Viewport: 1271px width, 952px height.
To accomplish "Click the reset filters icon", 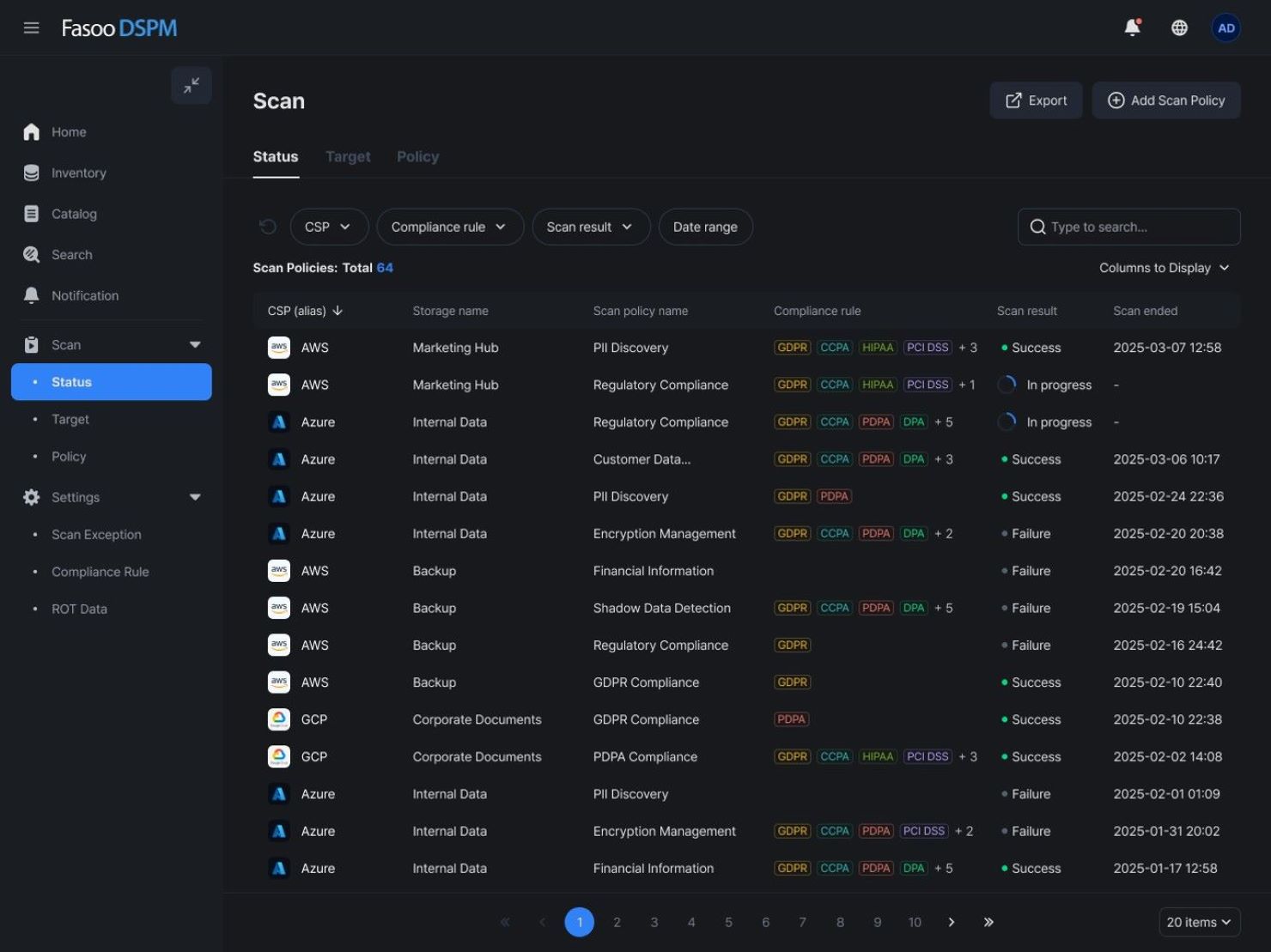I will (267, 226).
